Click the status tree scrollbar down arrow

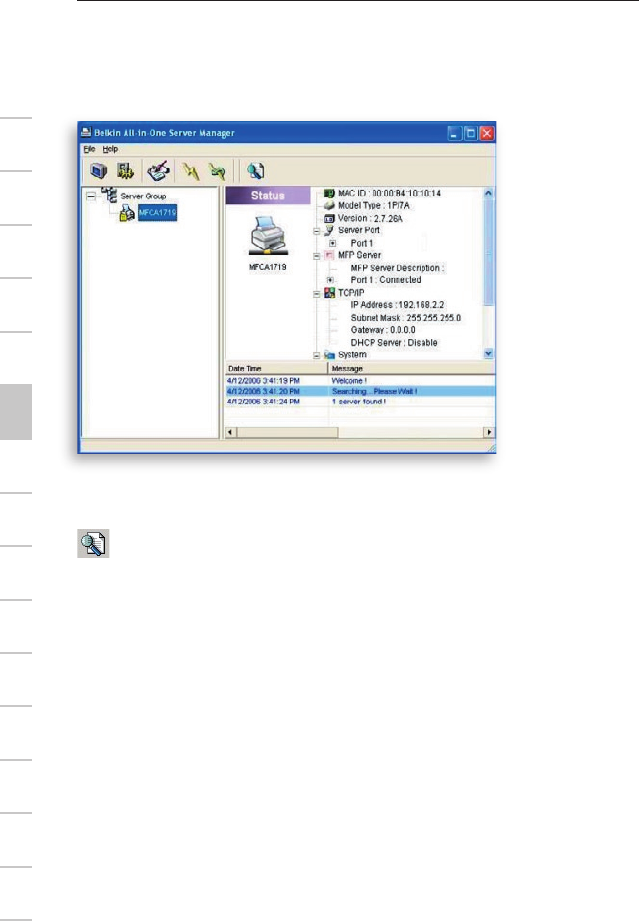pyautogui.click(x=488, y=354)
